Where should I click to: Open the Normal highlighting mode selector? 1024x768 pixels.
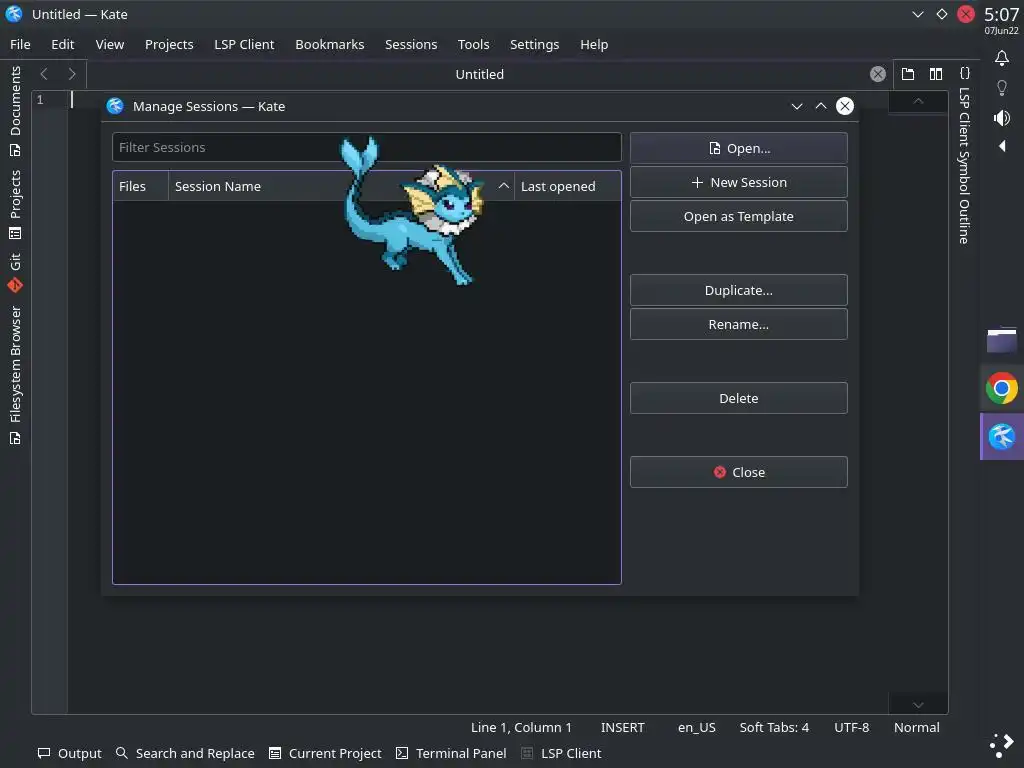pyautogui.click(x=917, y=727)
